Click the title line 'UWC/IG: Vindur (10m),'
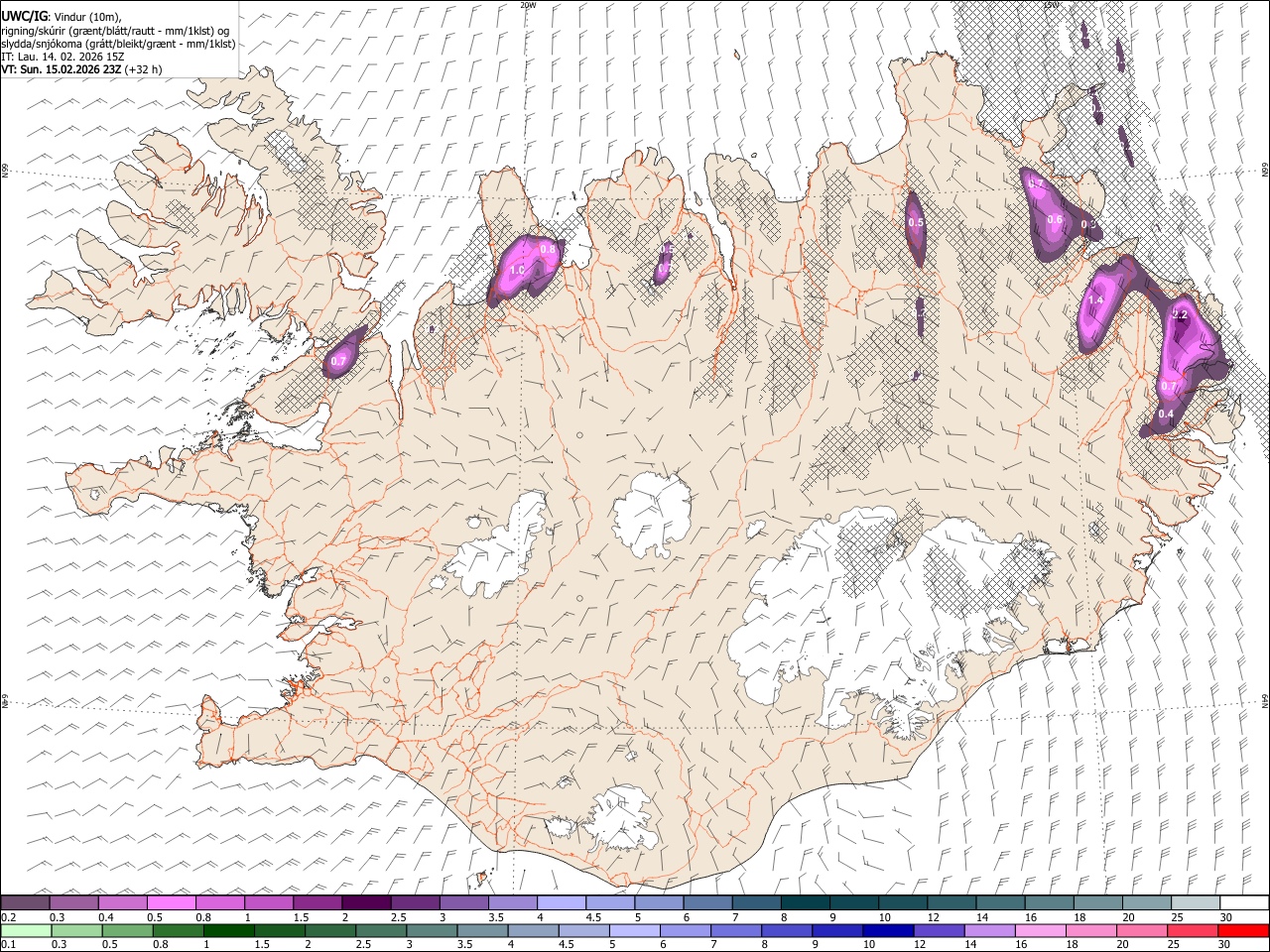Viewport: 1270px width, 952px height. 61,15
